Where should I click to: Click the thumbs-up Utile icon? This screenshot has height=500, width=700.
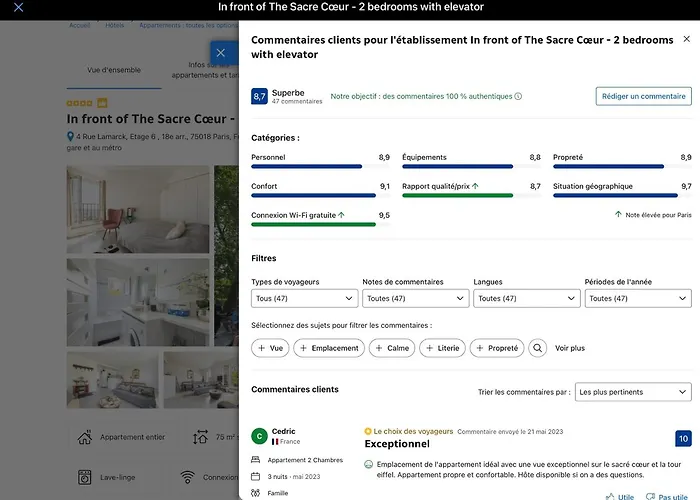click(x=610, y=496)
